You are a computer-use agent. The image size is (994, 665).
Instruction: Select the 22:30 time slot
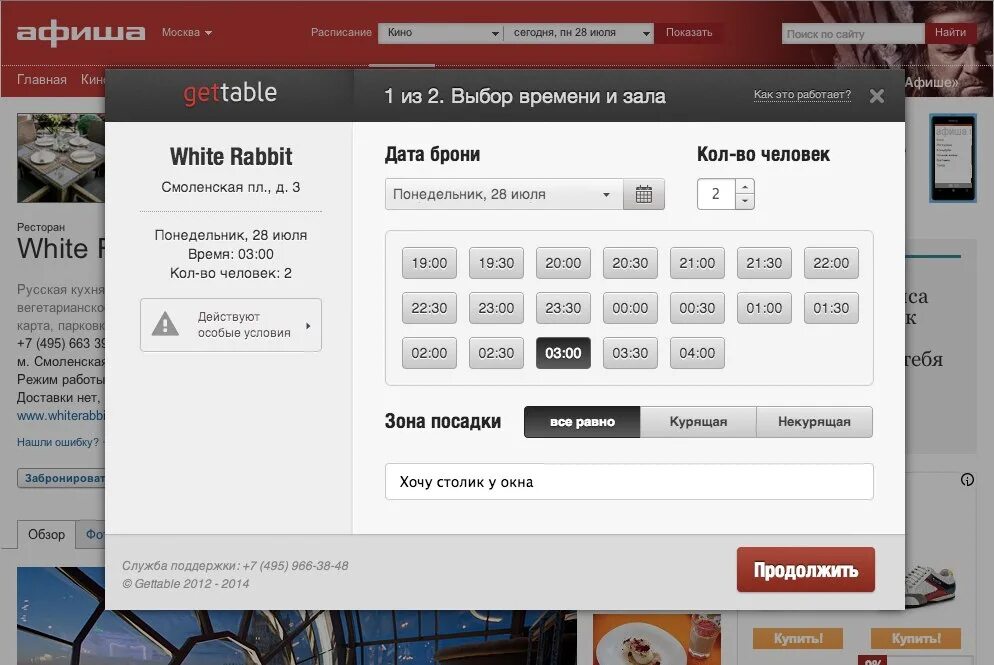coord(429,308)
